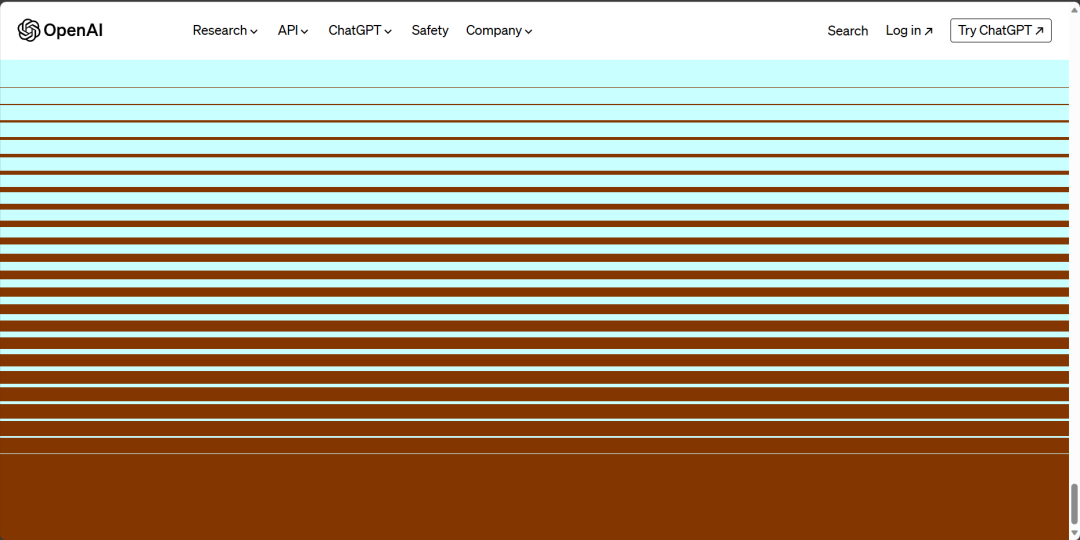Click the chevron next to Company

click(528, 32)
